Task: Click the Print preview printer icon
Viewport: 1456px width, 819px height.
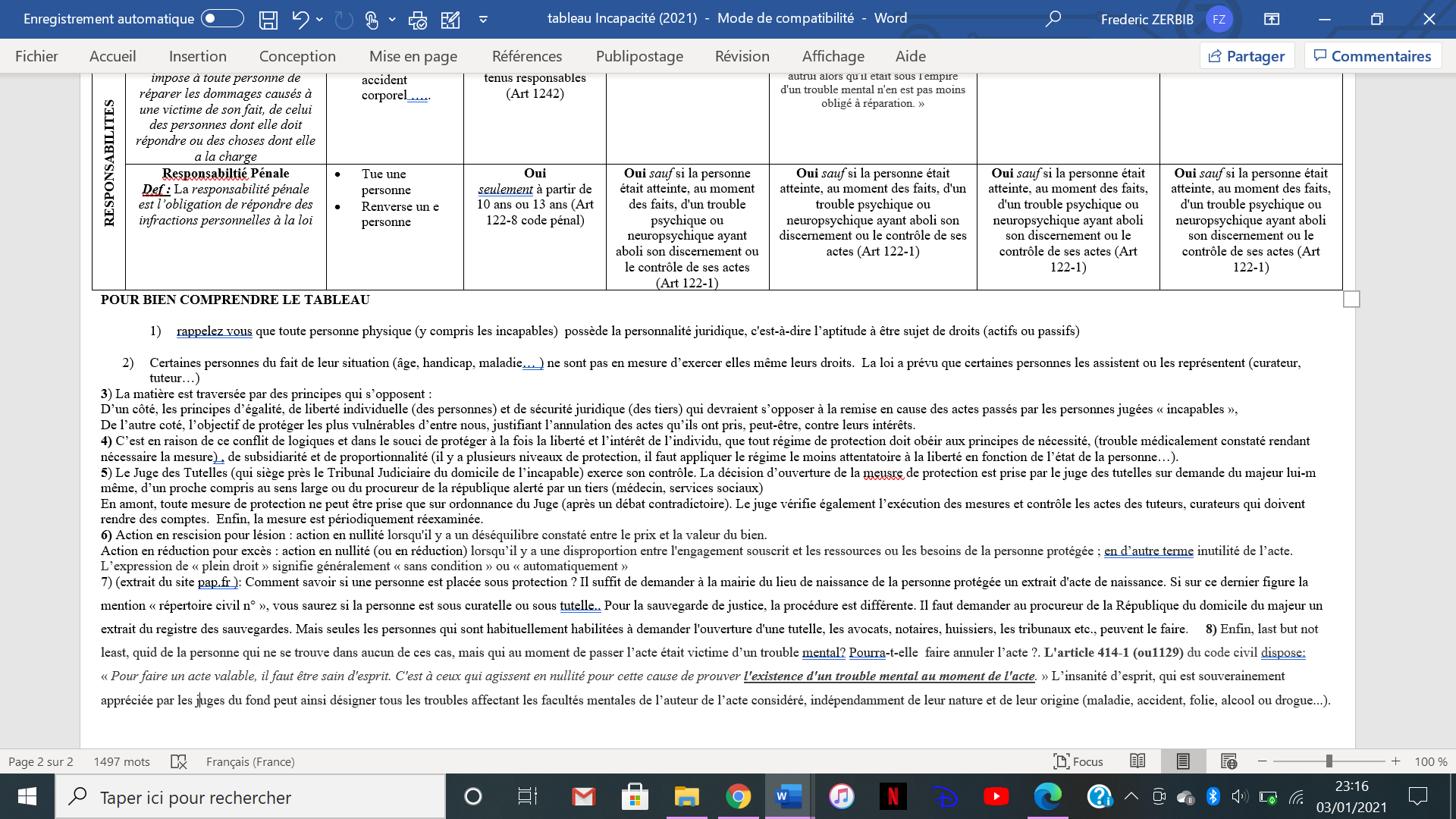Action: [417, 19]
